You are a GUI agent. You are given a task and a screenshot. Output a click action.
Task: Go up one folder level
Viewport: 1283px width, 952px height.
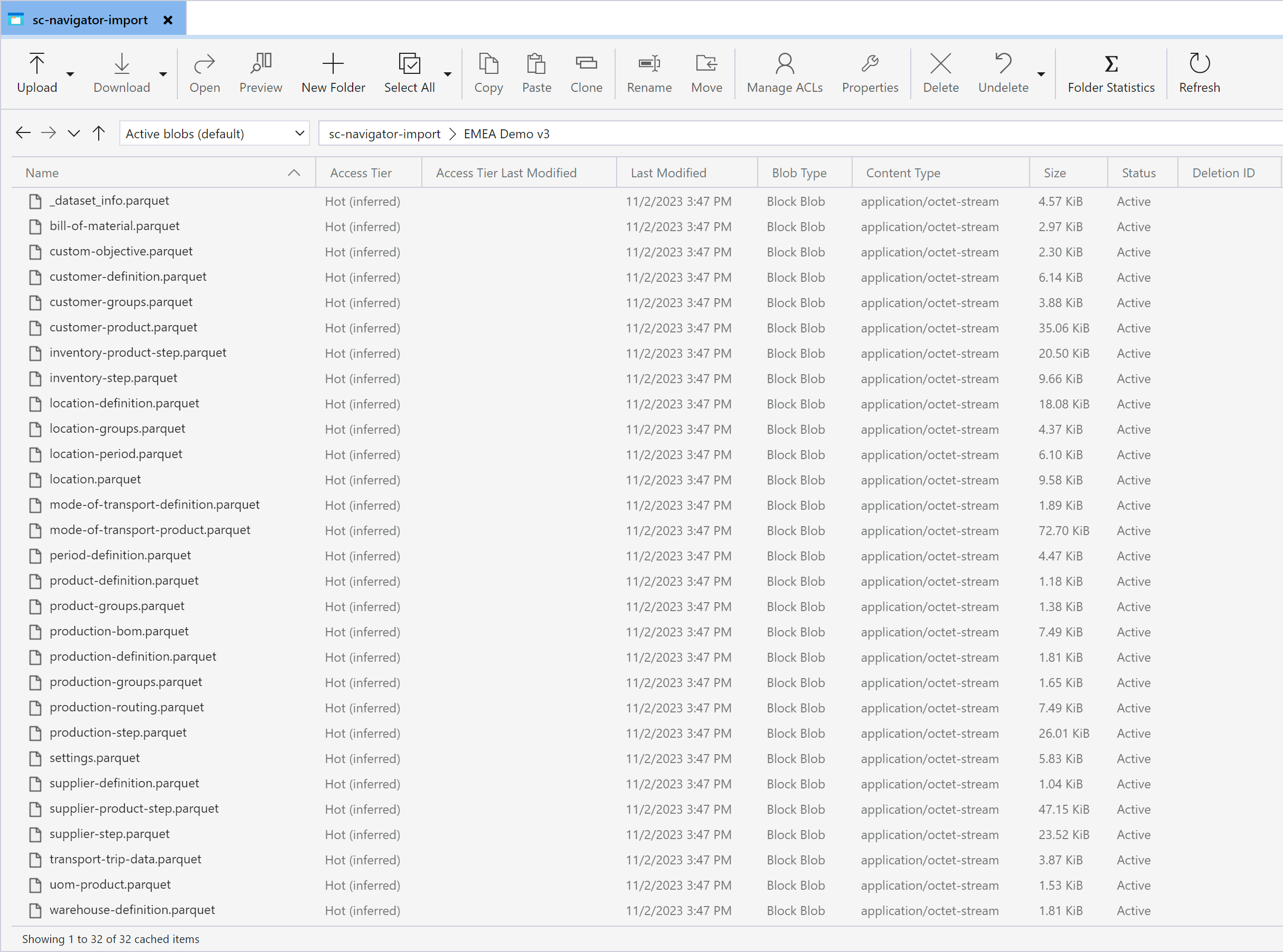click(99, 133)
